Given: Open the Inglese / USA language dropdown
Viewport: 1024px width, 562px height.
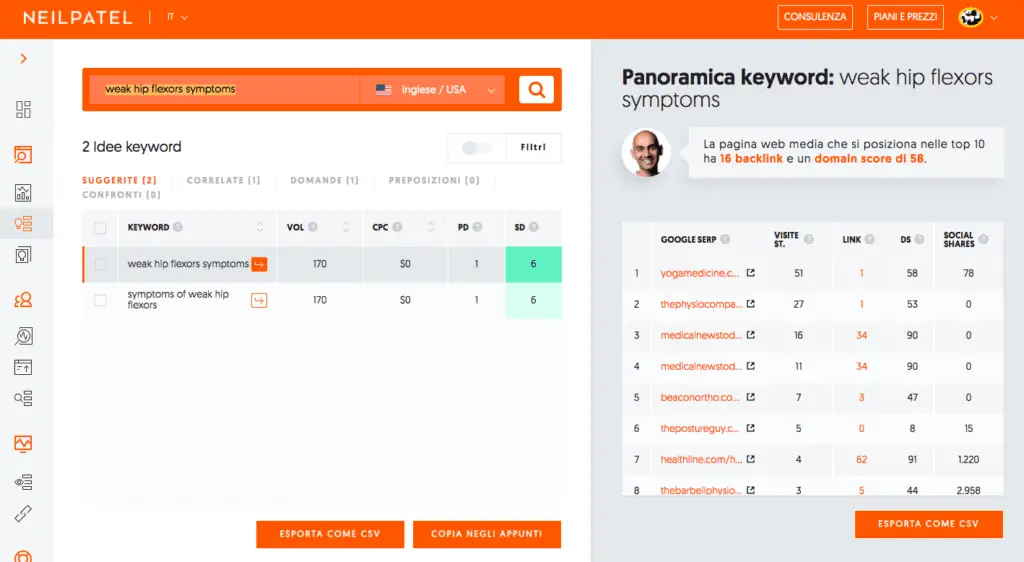Looking at the screenshot, I should point(432,89).
